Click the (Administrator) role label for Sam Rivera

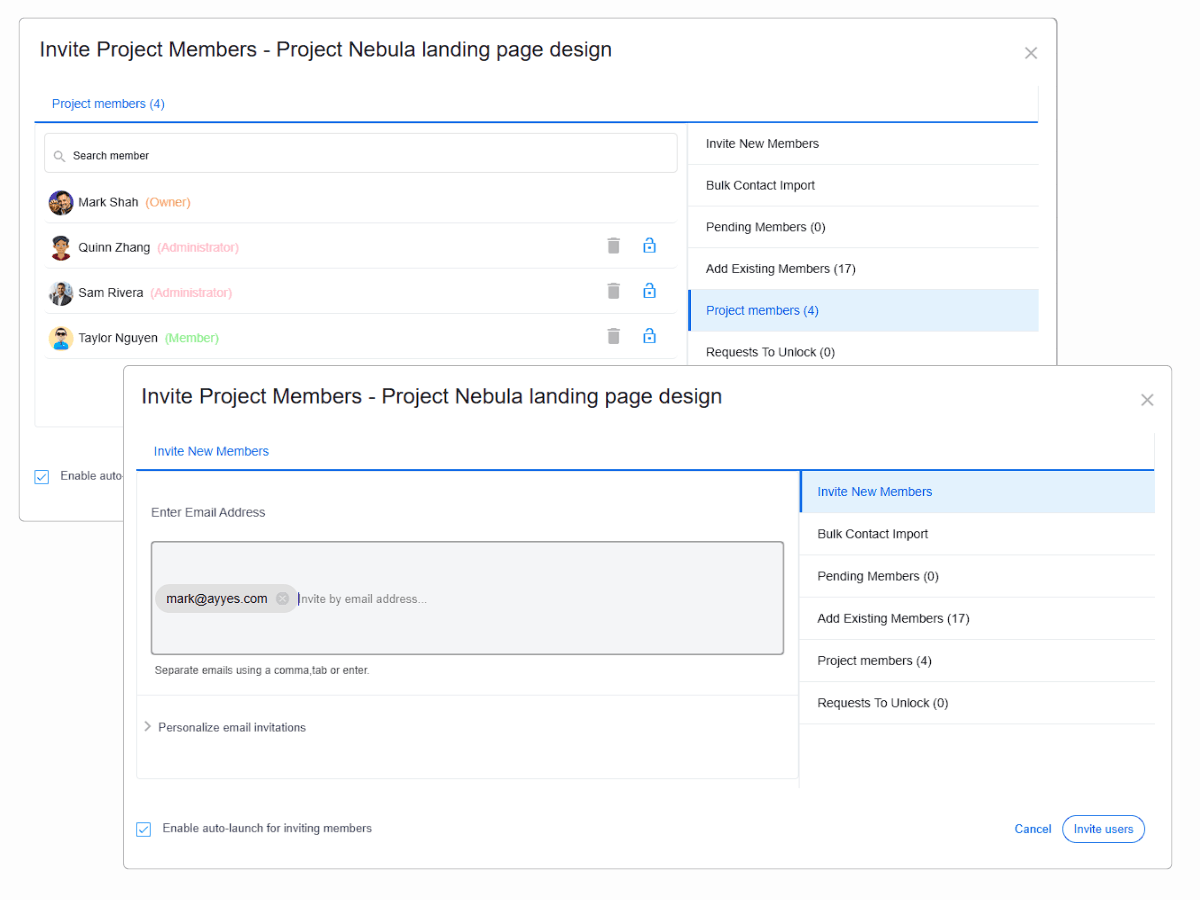pyautogui.click(x=191, y=293)
